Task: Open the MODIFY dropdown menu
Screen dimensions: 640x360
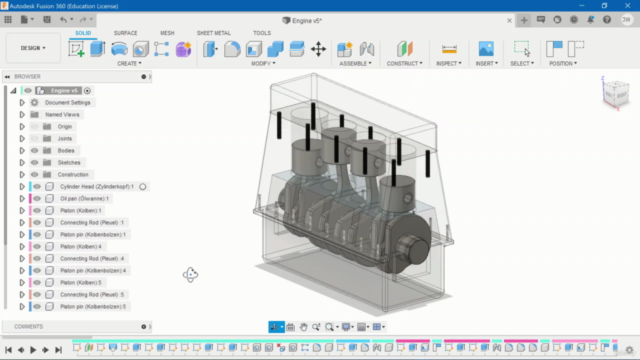Action: click(263, 64)
